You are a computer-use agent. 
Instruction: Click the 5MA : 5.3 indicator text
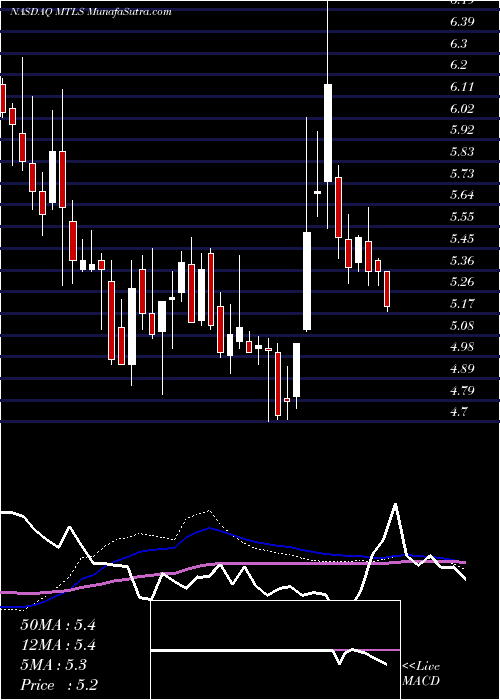point(54,665)
